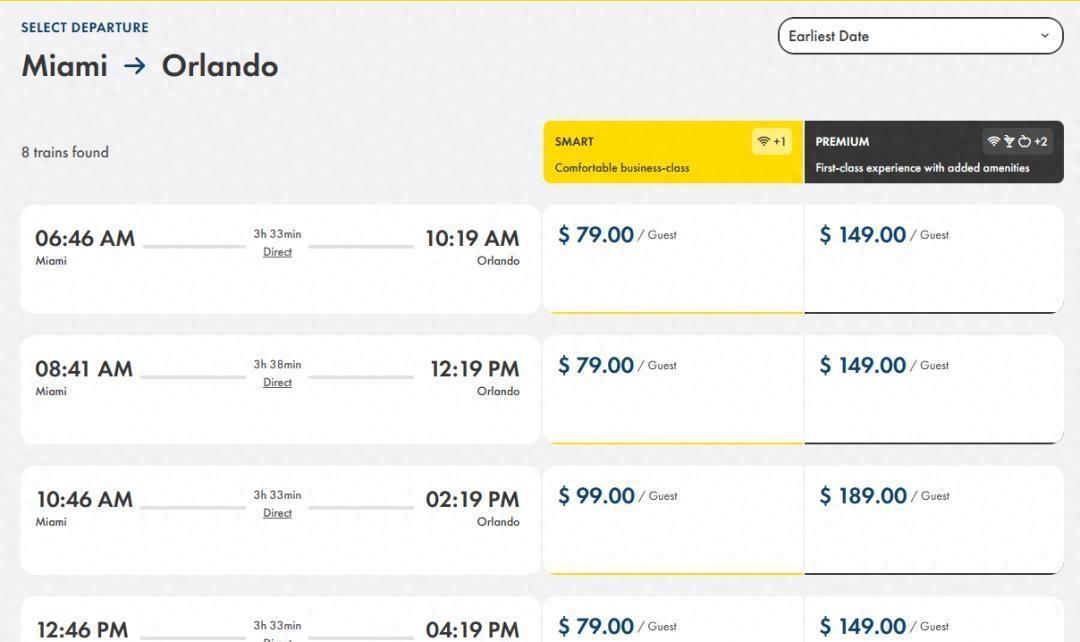Select the PREMIUM class tab
The height and width of the screenshot is (642, 1080).
point(934,152)
